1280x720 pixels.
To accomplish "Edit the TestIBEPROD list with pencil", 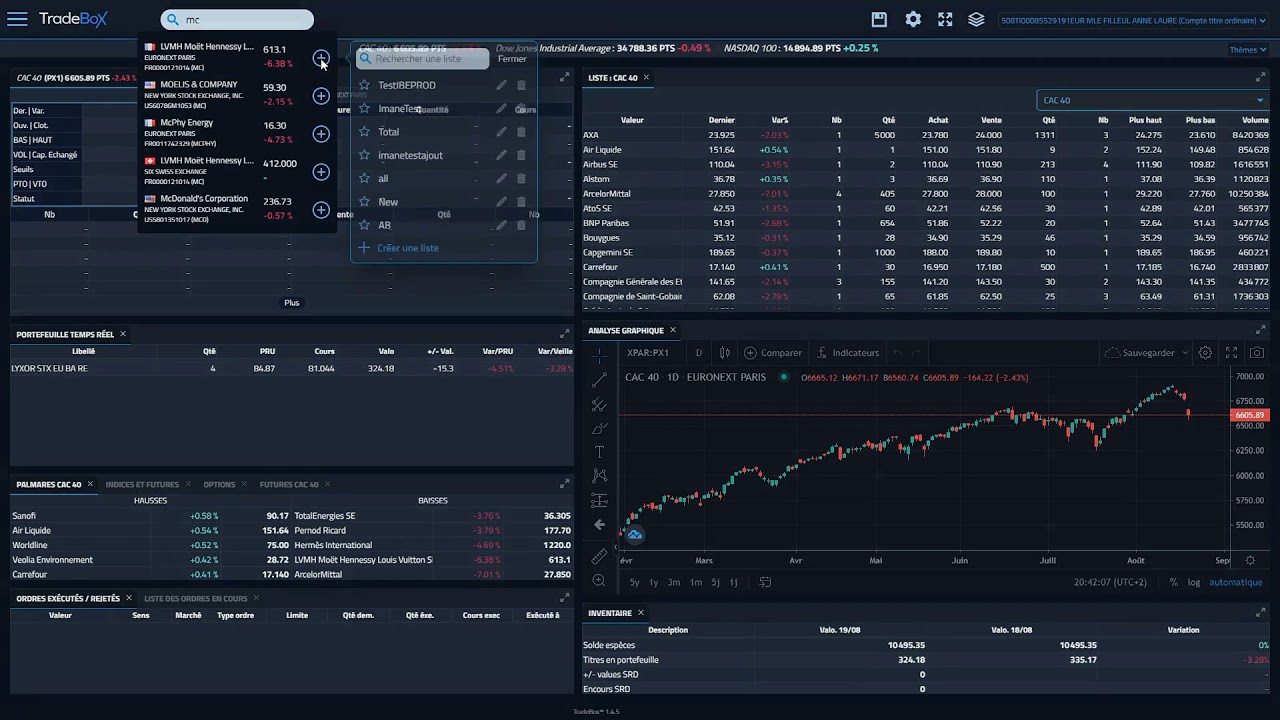I will coord(502,85).
